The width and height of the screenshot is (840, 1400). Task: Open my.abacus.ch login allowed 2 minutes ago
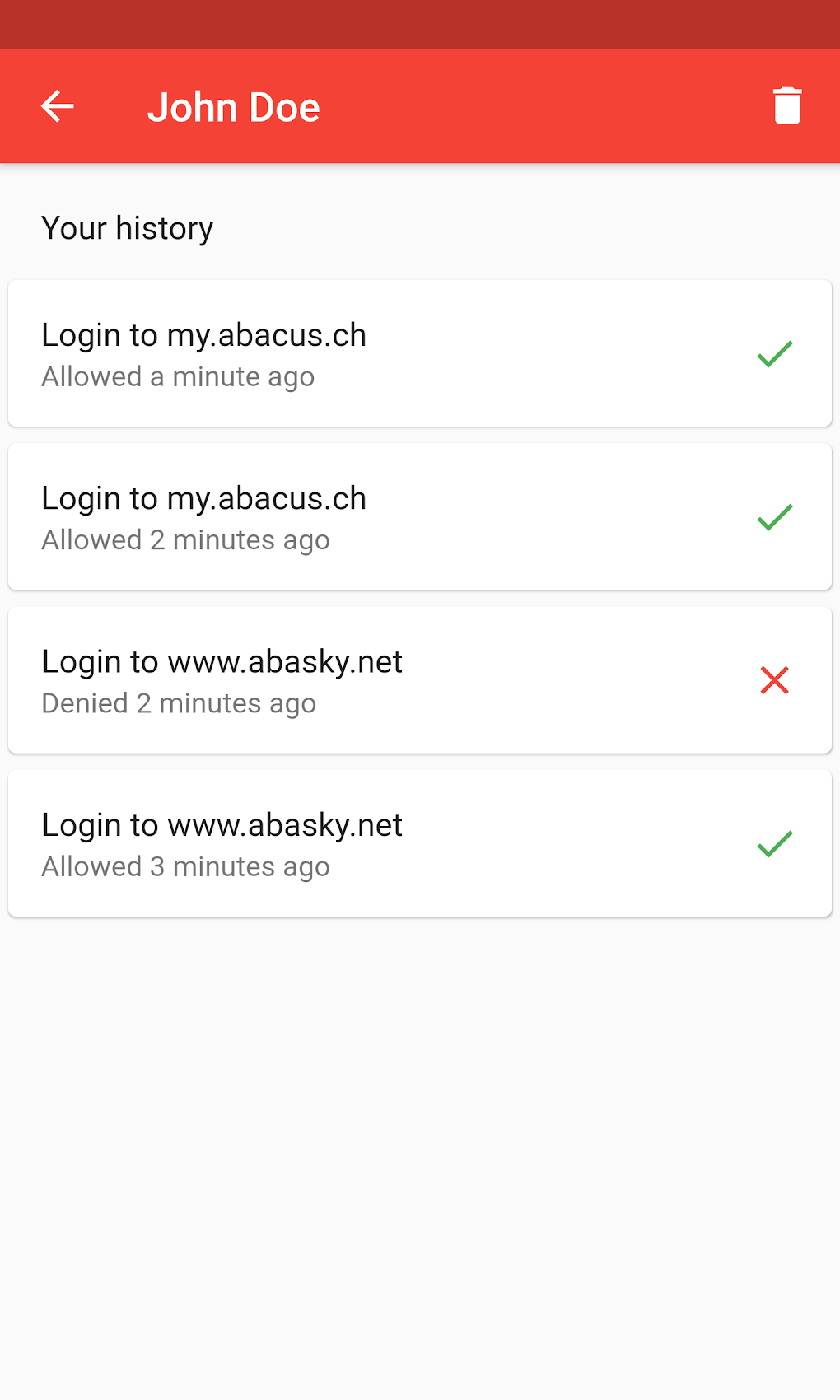[204, 498]
